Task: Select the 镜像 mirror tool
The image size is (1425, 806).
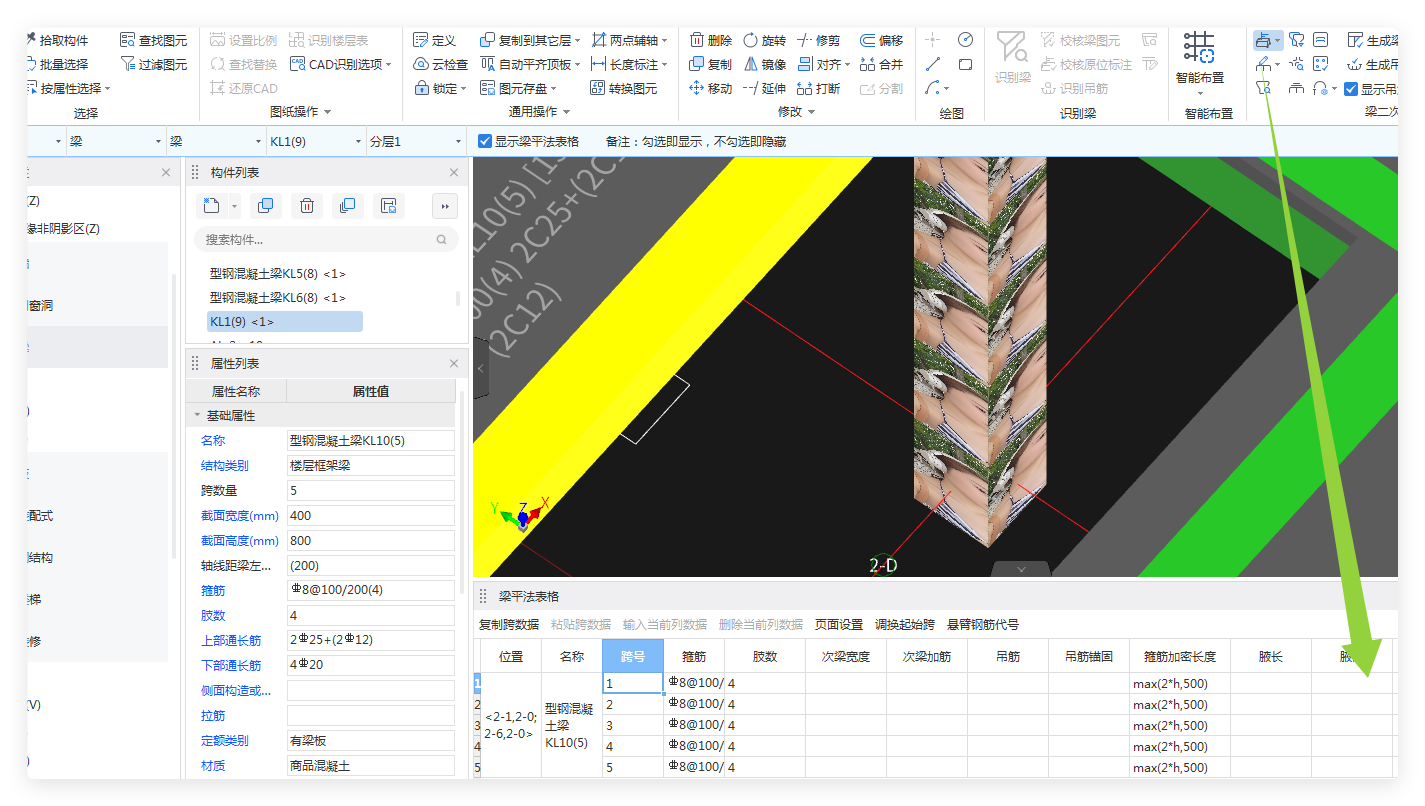Action: click(x=765, y=64)
